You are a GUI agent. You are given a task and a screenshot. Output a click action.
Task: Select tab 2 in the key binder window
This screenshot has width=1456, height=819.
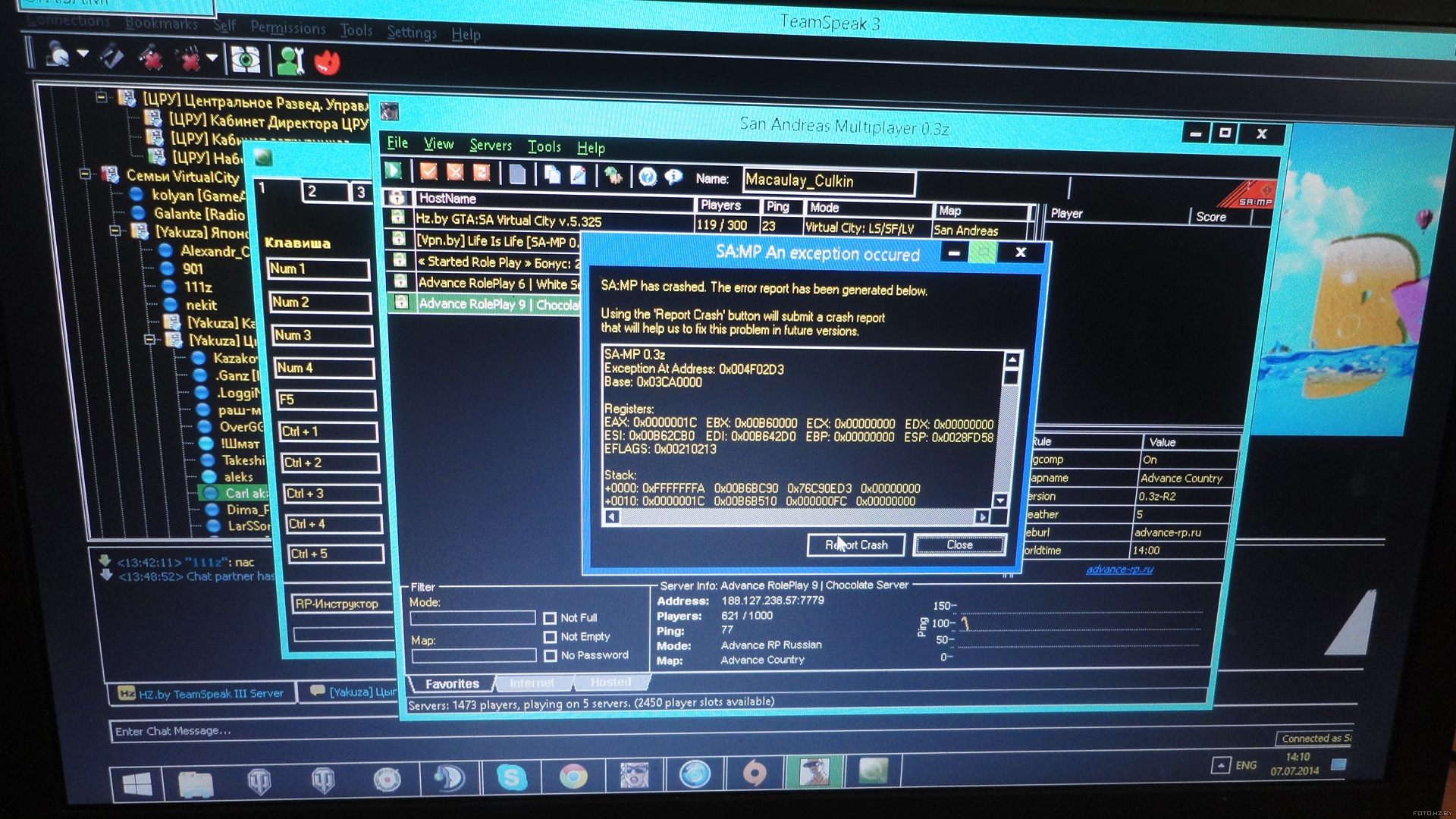click(325, 191)
